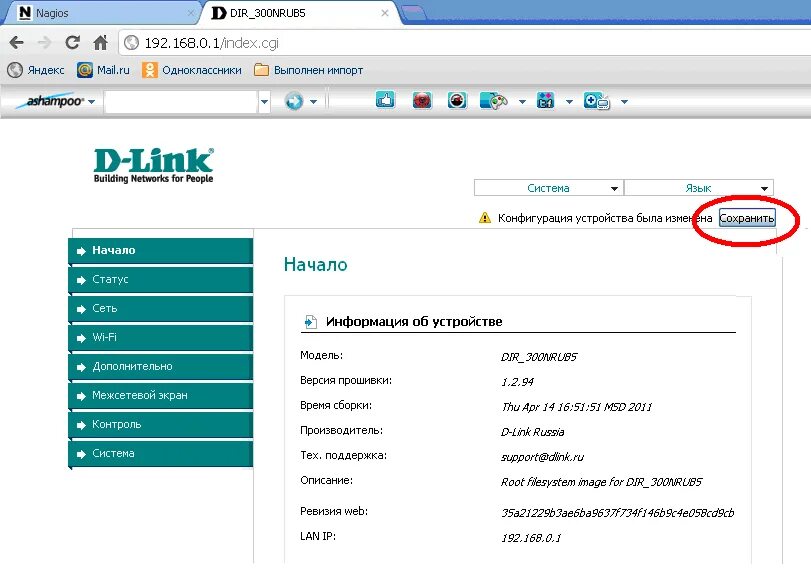Open Статус in the side menu
The image size is (811, 576).
pos(160,279)
